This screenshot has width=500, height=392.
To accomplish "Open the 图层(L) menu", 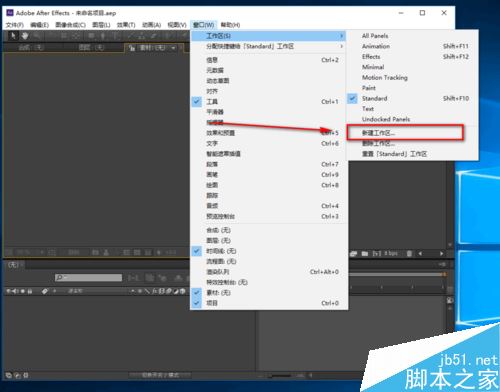I will click(101, 25).
